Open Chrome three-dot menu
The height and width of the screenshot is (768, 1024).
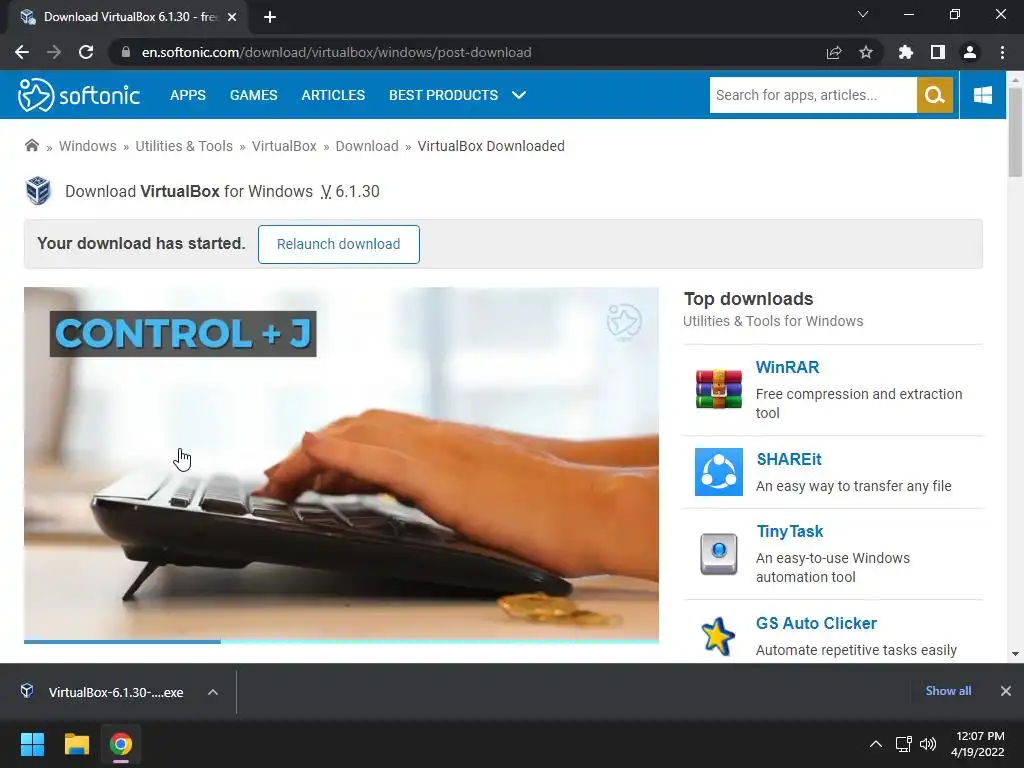pyautogui.click(x=1002, y=52)
